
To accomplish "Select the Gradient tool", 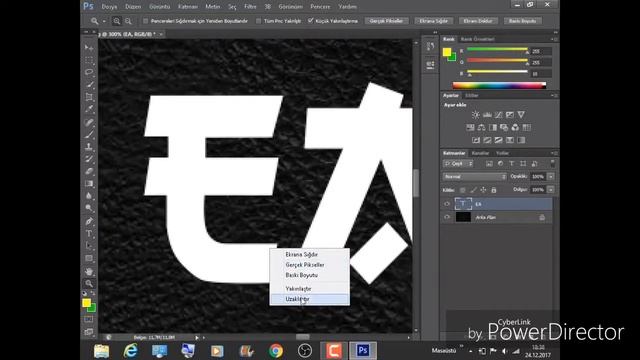I will point(89,184).
